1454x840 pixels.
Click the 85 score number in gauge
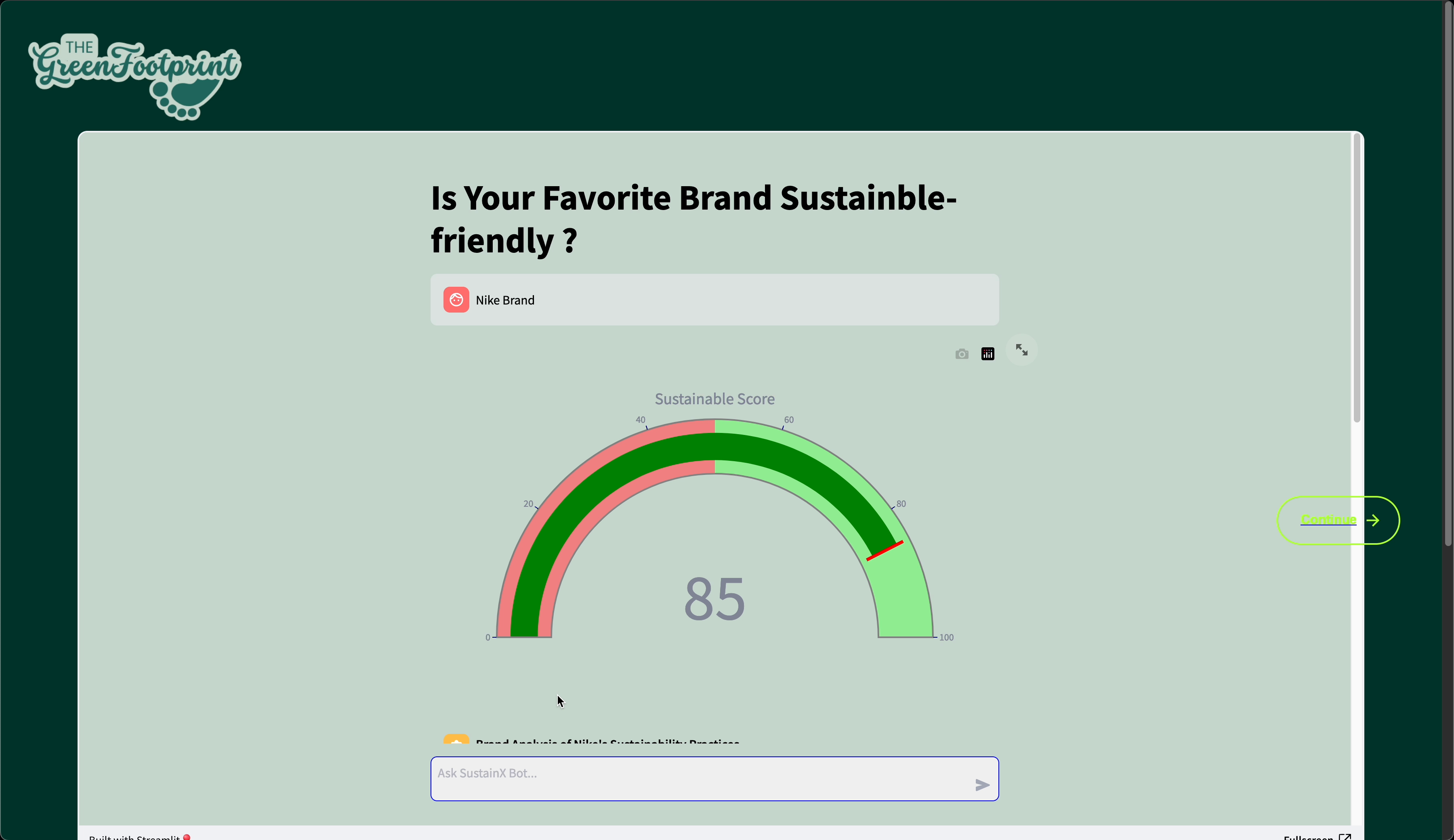tap(714, 599)
